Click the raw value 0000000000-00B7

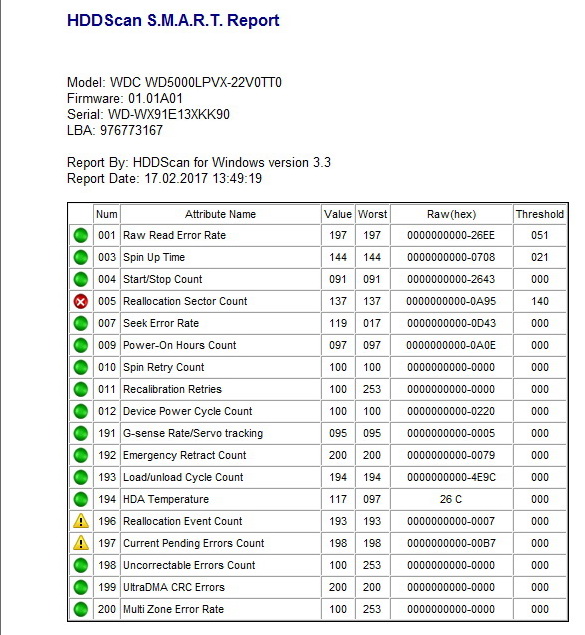451,543
